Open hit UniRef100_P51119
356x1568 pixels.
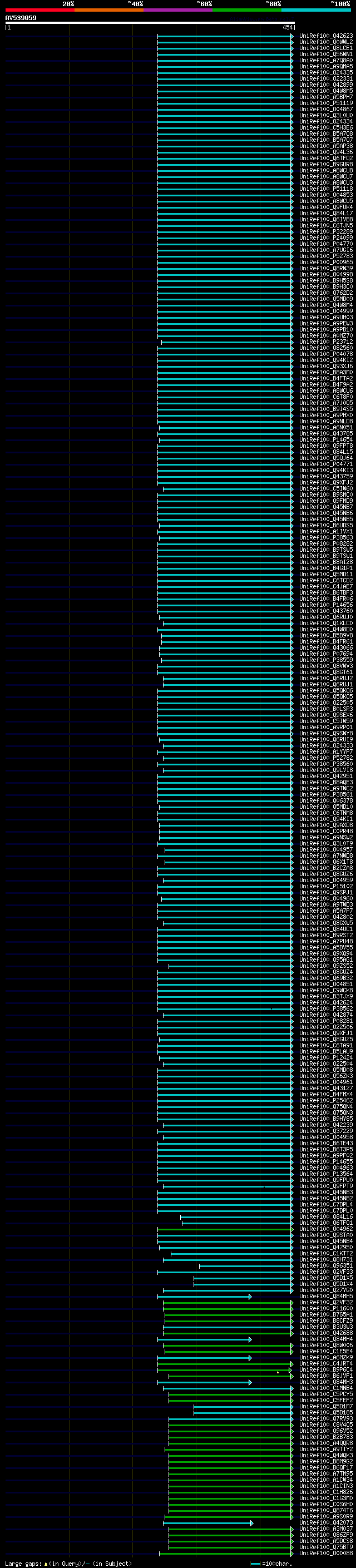click(326, 103)
